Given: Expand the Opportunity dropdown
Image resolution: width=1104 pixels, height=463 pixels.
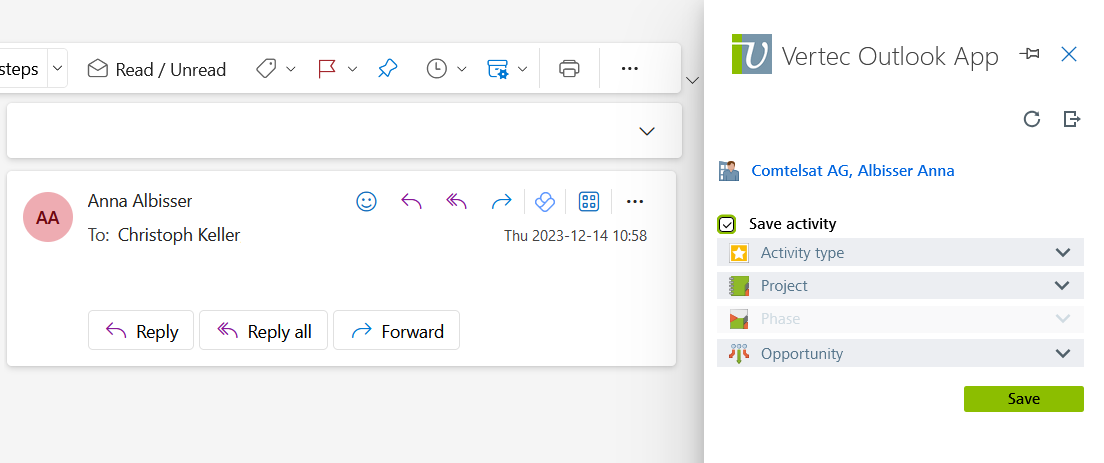Looking at the screenshot, I should pos(900,353).
